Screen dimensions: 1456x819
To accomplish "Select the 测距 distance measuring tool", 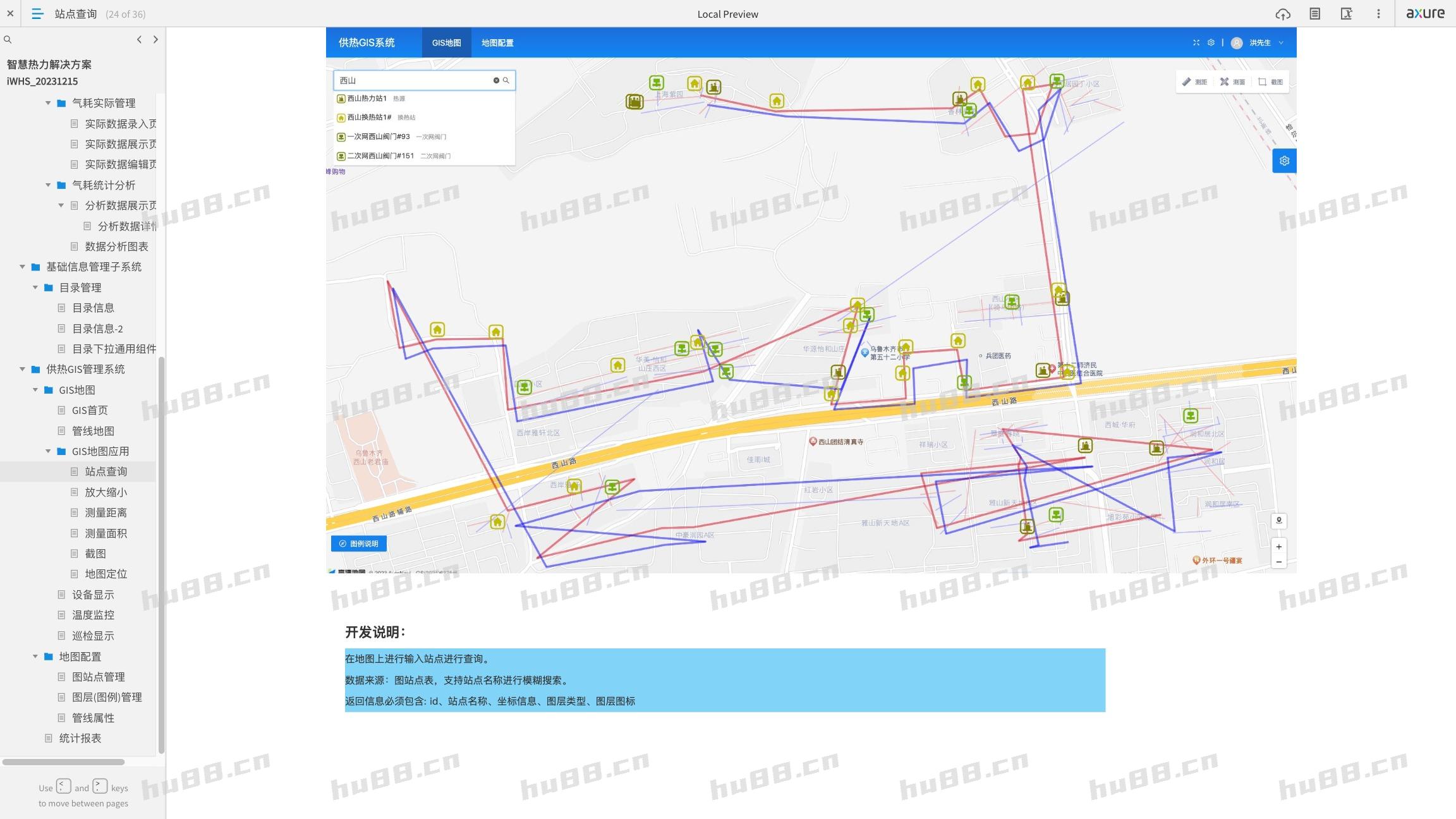I will click(1194, 82).
